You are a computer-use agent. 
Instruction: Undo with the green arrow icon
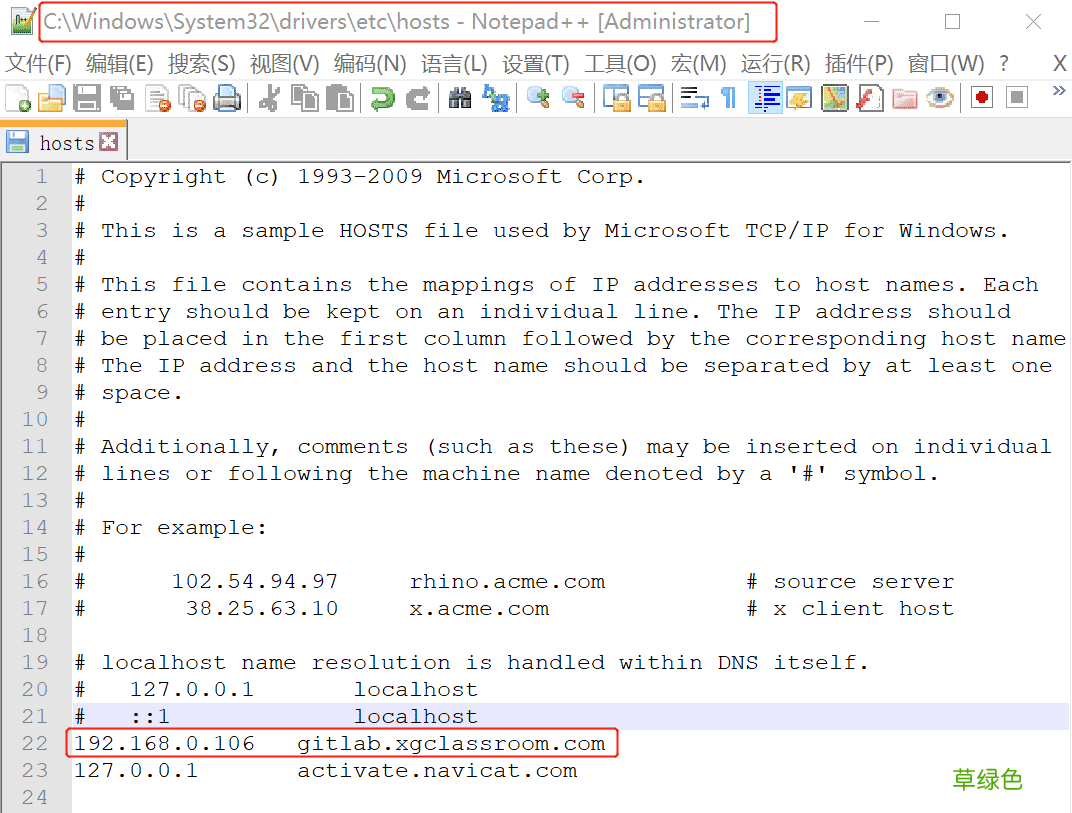click(382, 98)
